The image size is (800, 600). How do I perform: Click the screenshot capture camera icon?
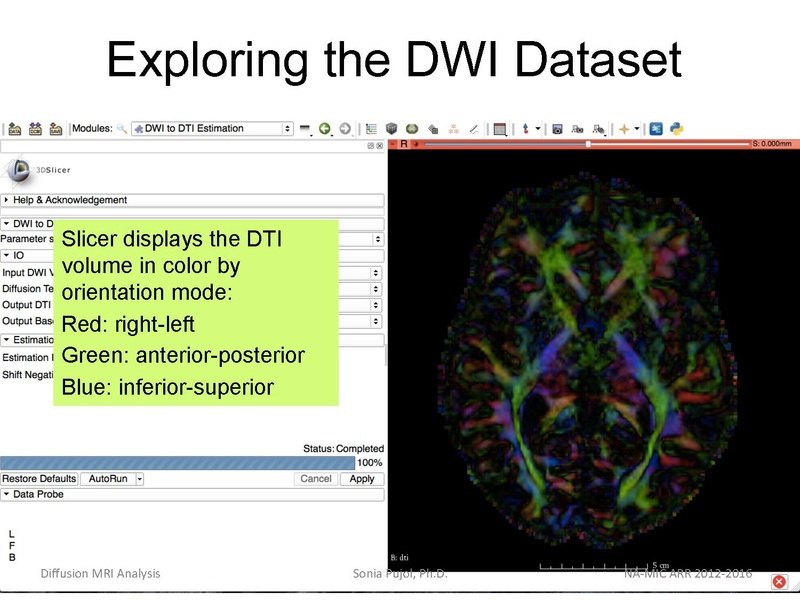tap(558, 129)
